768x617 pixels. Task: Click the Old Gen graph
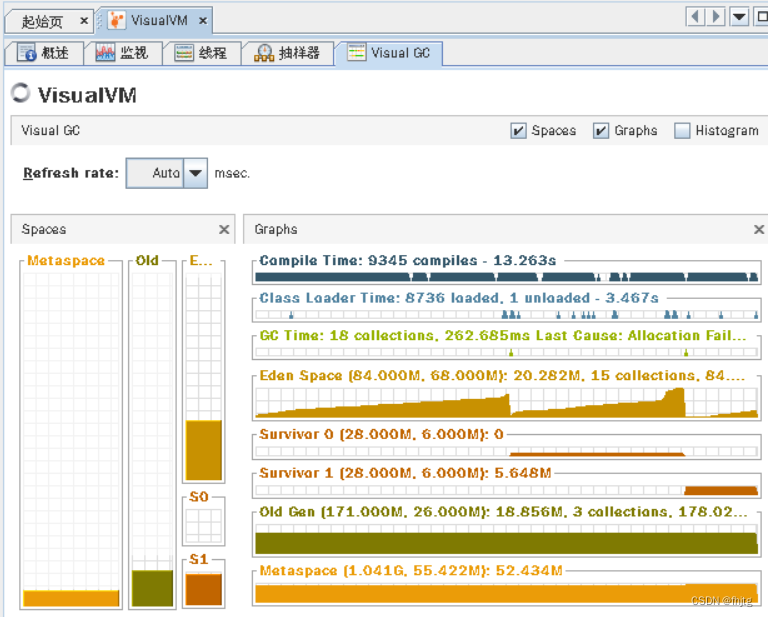point(506,539)
